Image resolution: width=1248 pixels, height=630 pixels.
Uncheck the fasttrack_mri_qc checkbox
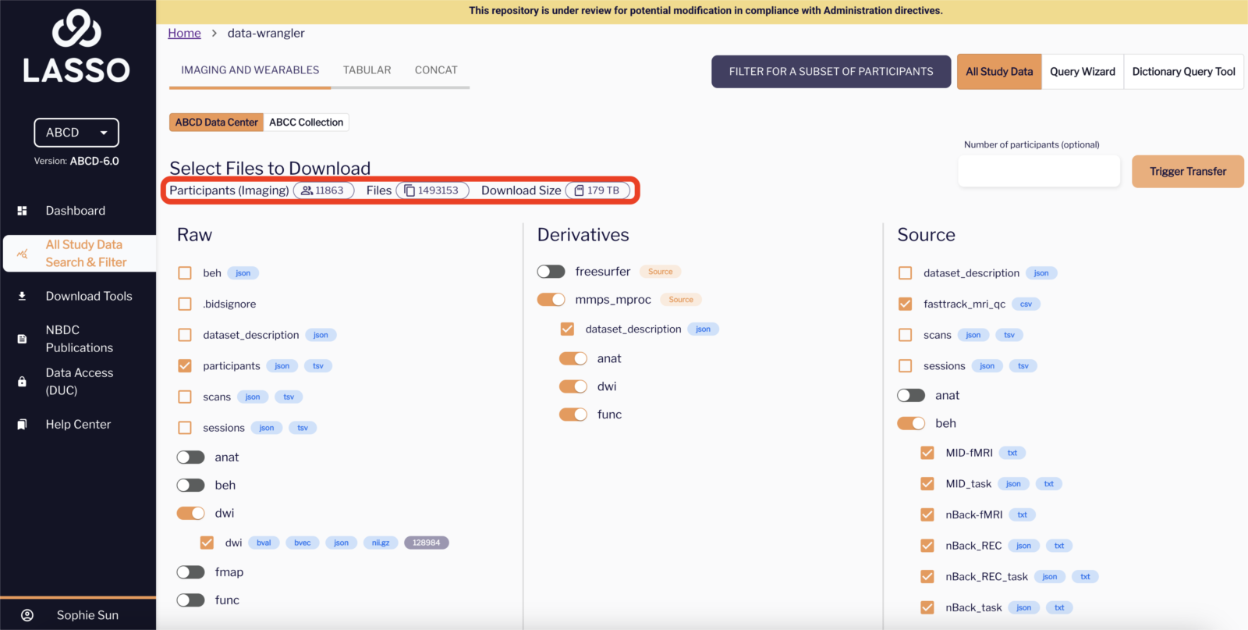(905, 304)
